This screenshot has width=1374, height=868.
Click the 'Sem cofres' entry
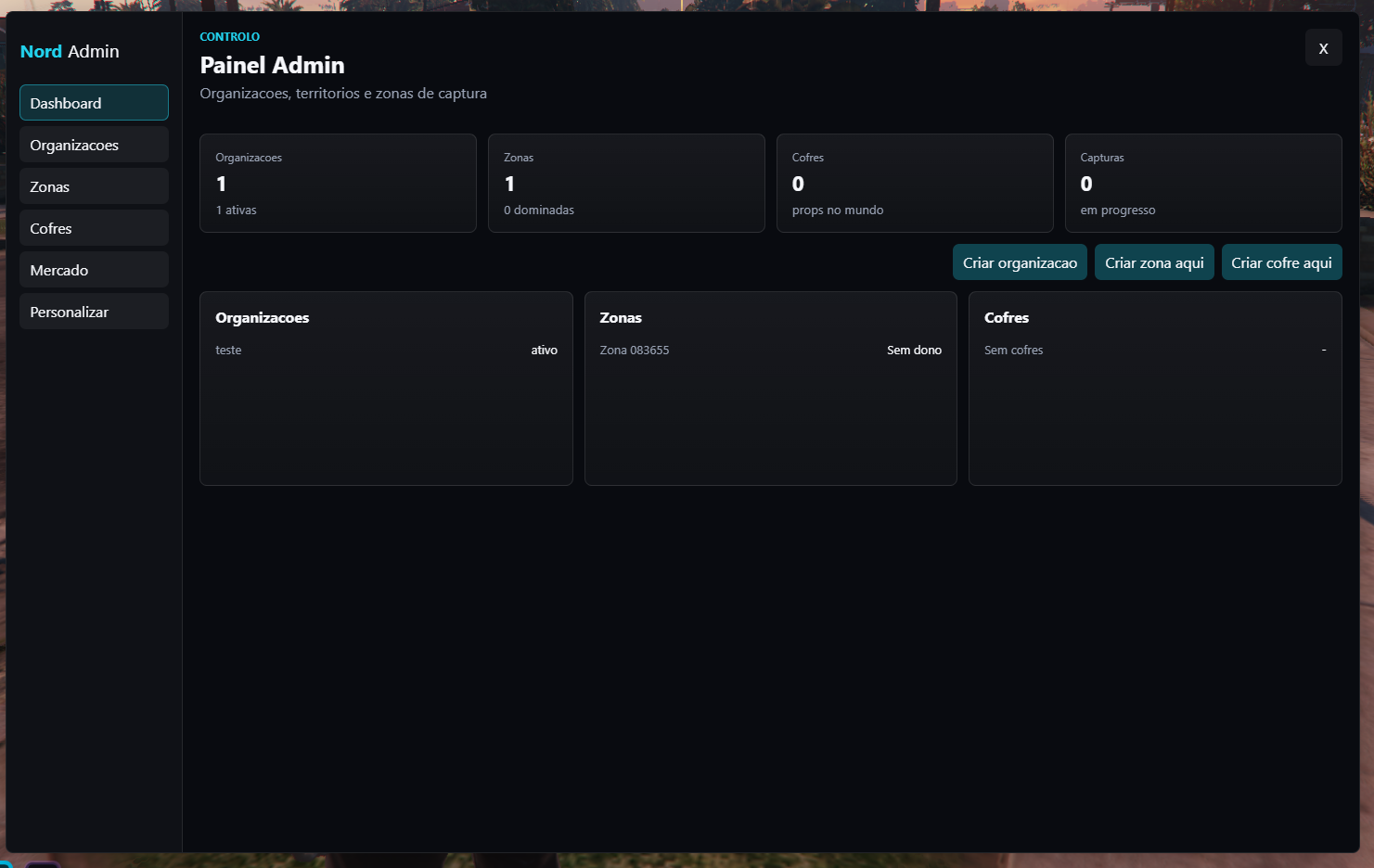(x=1013, y=350)
